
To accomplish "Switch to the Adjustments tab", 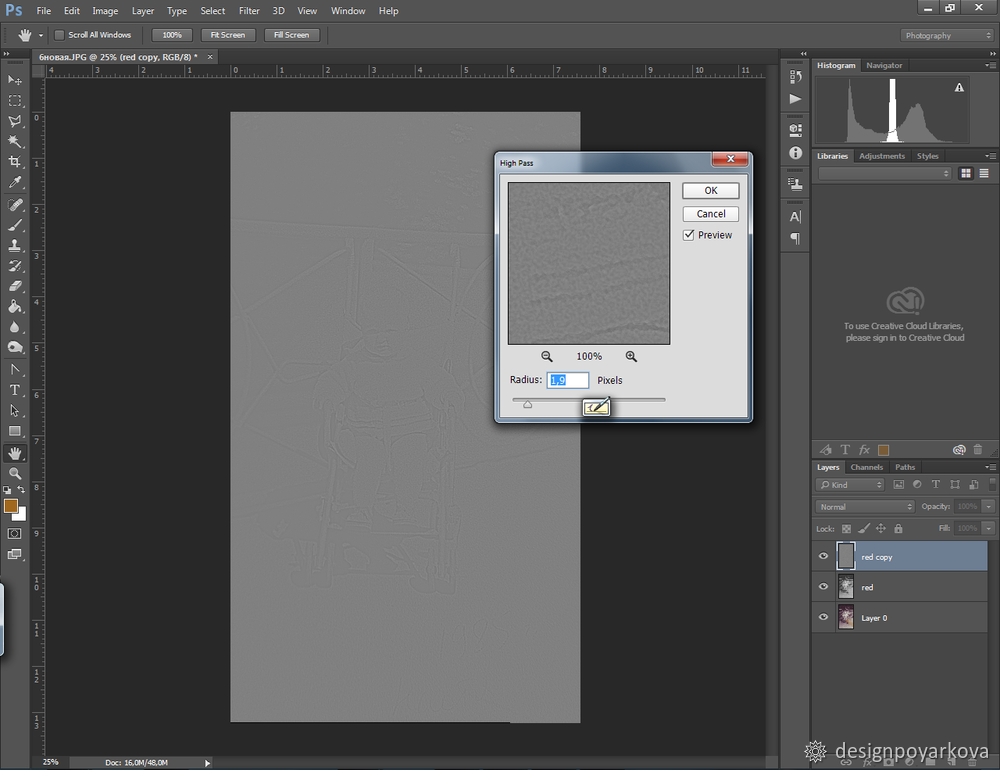I will (x=881, y=156).
